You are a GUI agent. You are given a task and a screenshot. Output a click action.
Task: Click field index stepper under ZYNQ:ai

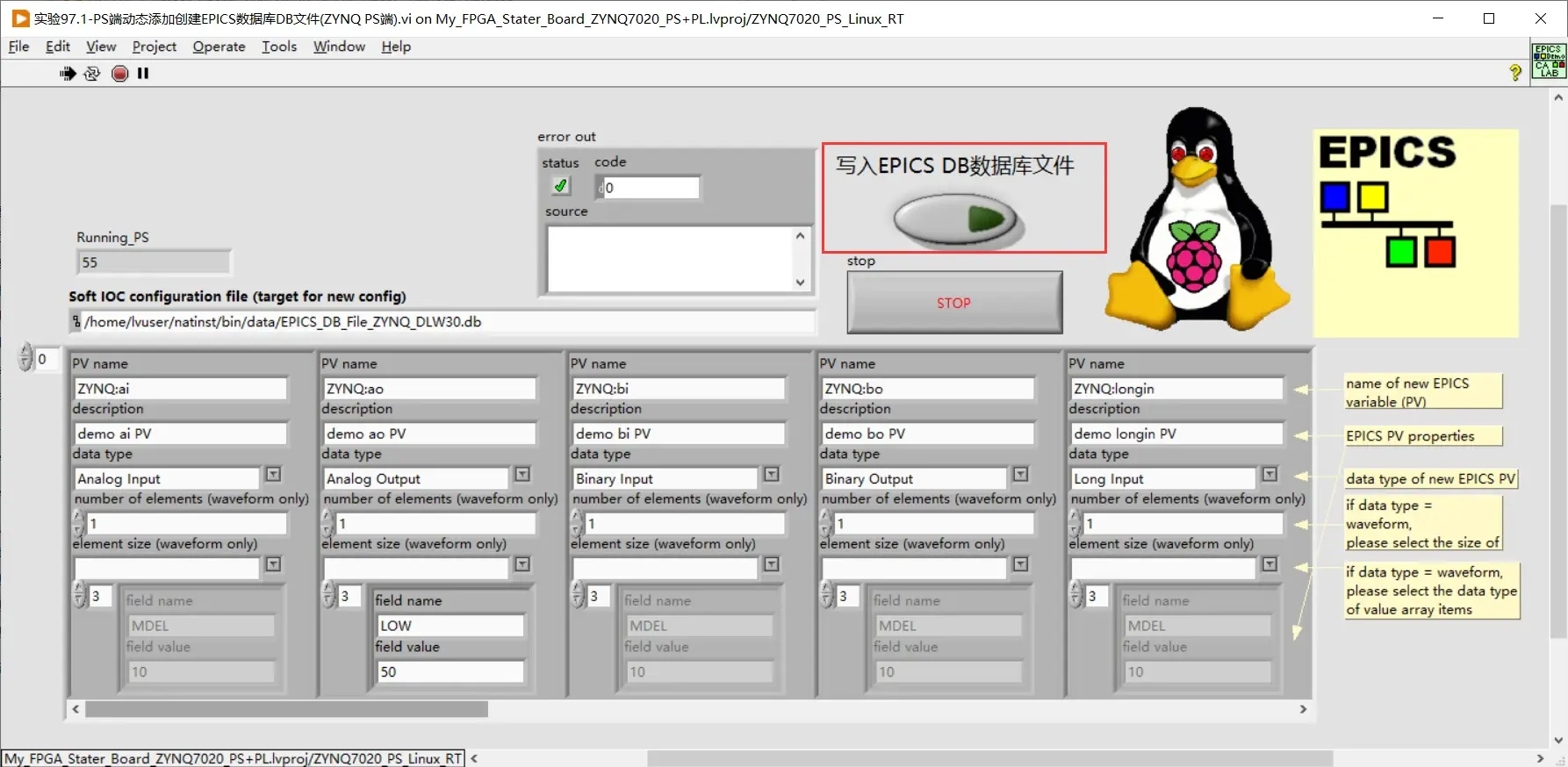point(80,596)
